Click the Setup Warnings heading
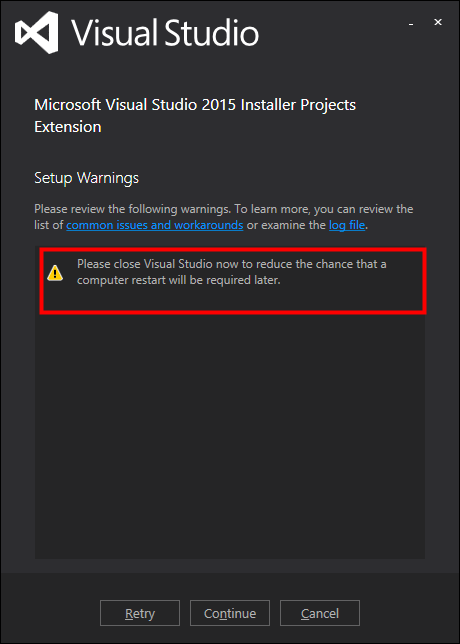 87,178
